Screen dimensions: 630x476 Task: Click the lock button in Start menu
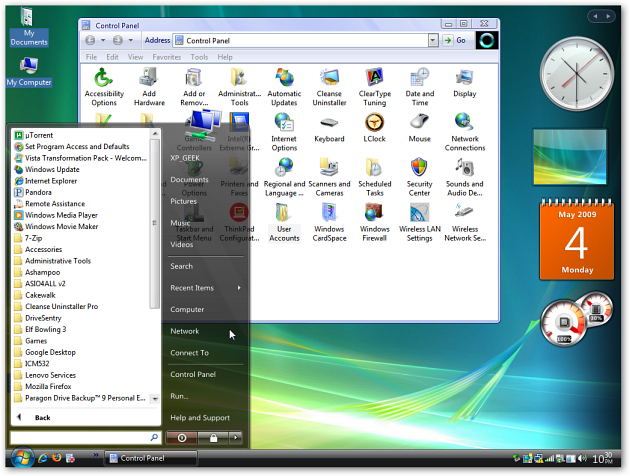pos(213,437)
